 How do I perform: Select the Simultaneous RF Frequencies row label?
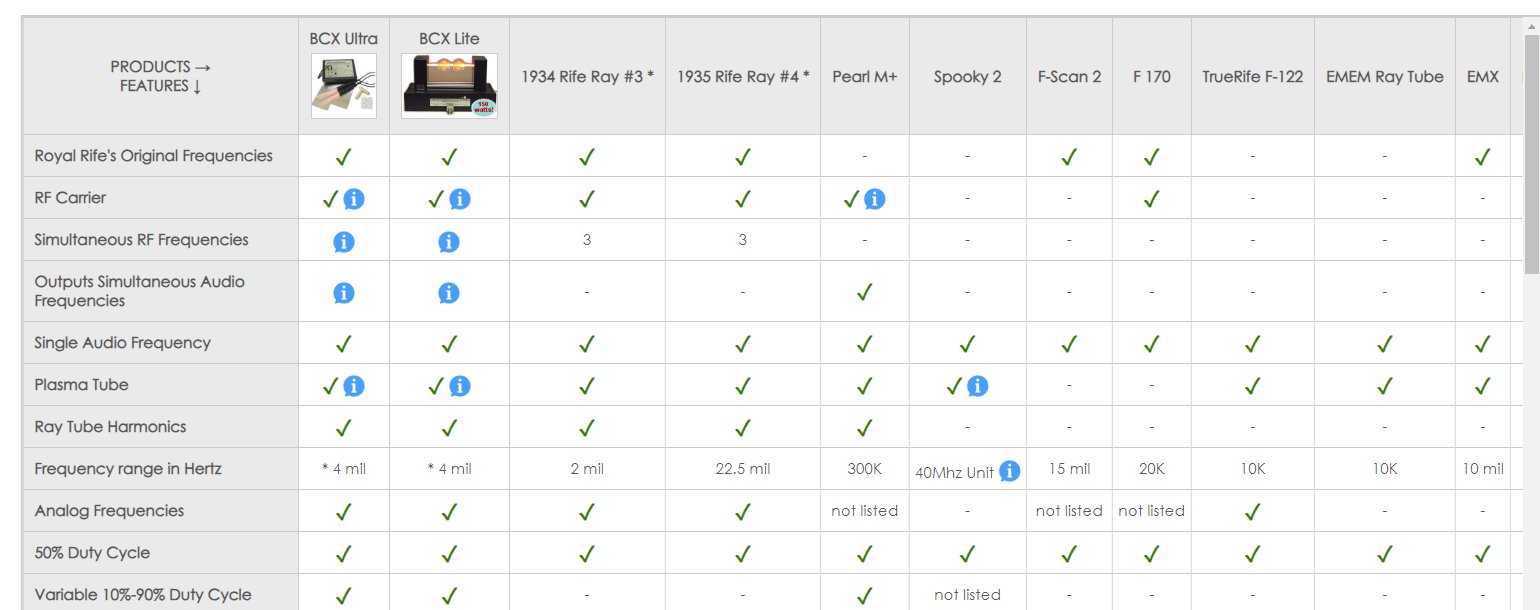[x=142, y=240]
